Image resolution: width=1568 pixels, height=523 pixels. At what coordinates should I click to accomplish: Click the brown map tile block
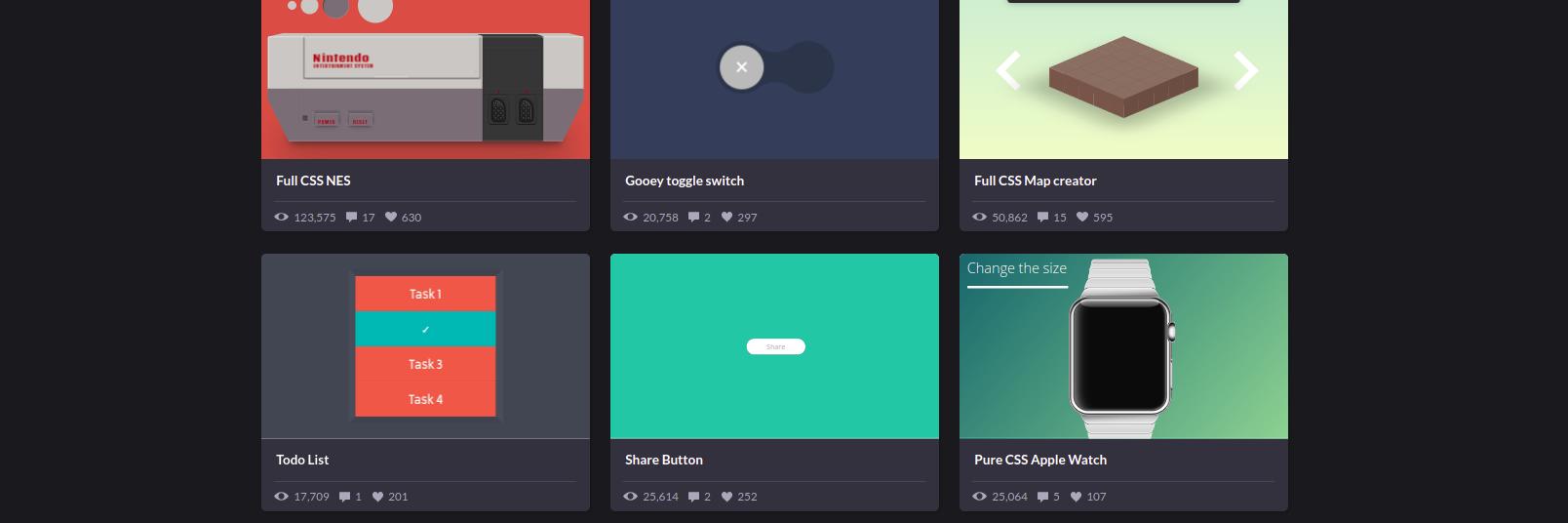coord(1123,77)
